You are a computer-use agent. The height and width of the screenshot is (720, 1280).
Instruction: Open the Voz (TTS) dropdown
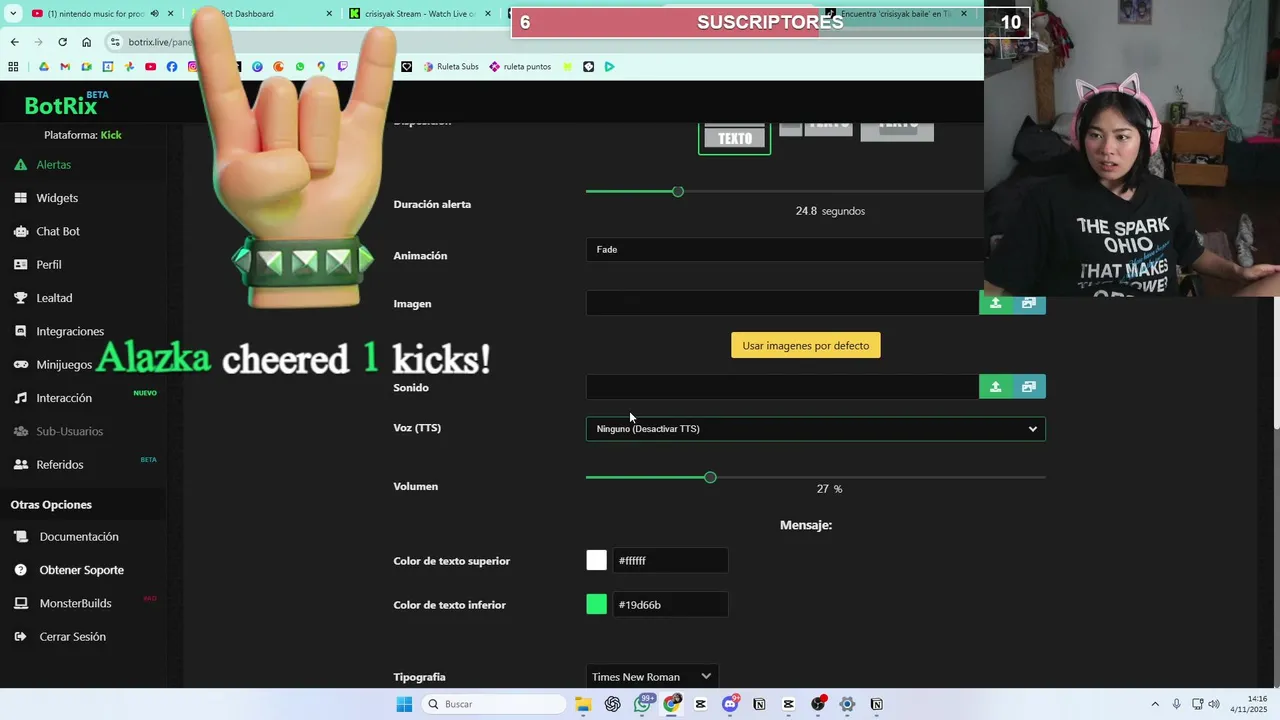point(816,429)
